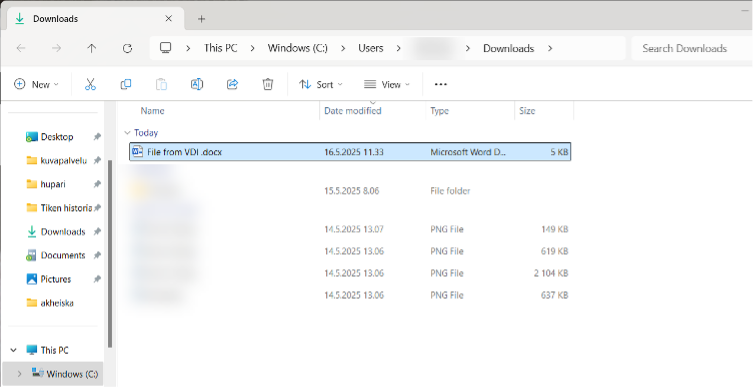Go up one folder level

pos(91,48)
